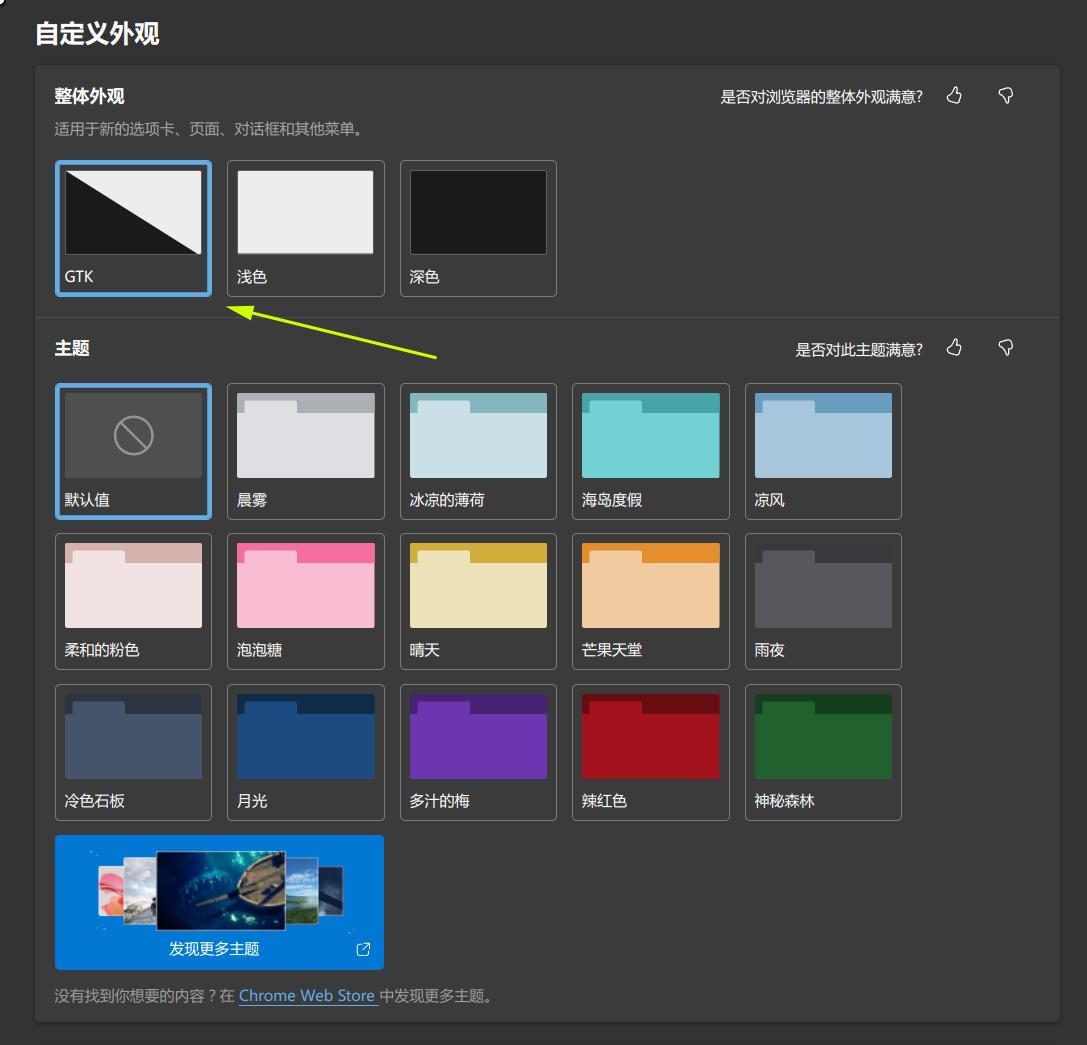The image size is (1087, 1045).
Task: Pick the 辣红色 red theme
Action: coord(651,752)
